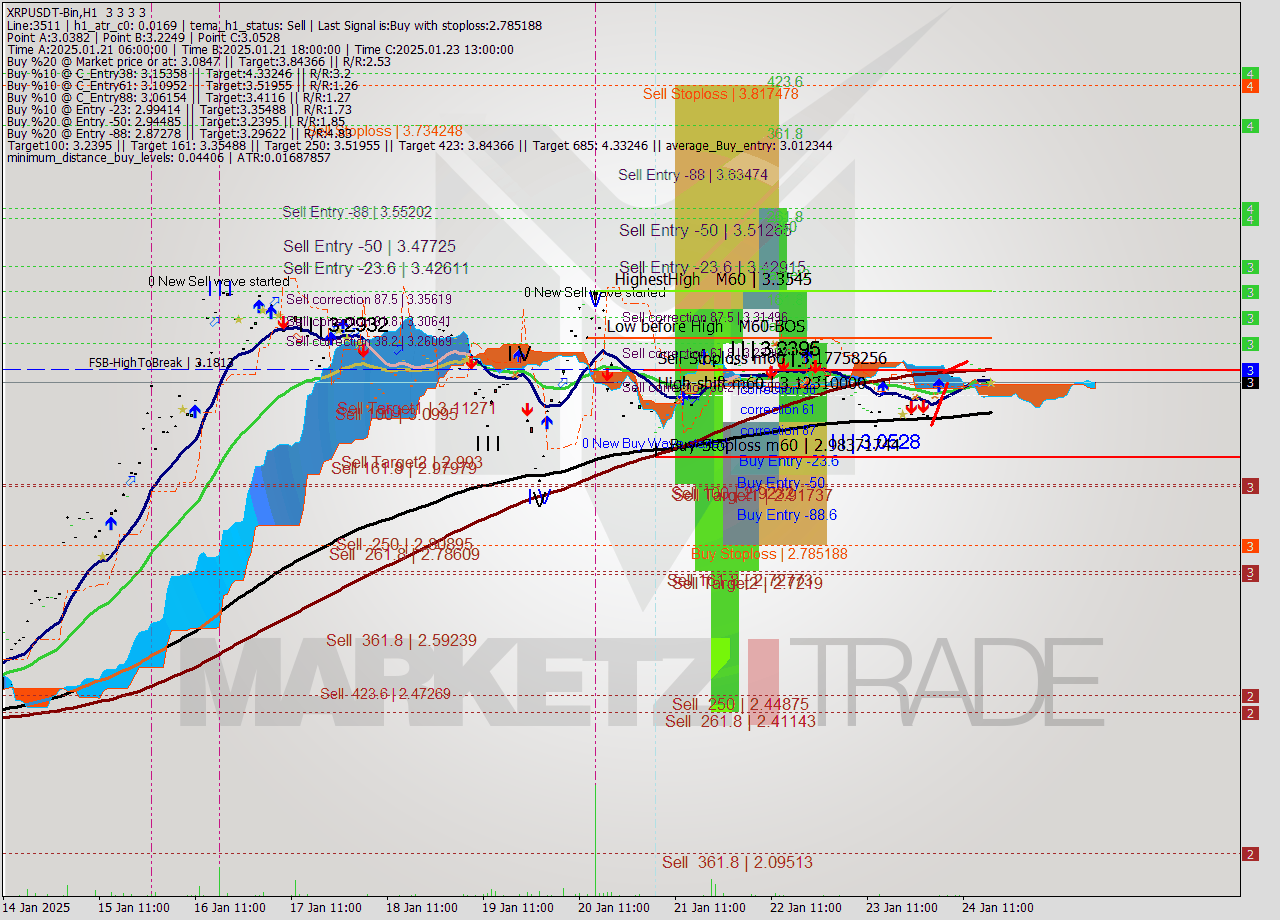Click the 'Line:3511 | h1_atr_c0' info line
The height and width of the screenshot is (920, 1280).
tap(274, 25)
